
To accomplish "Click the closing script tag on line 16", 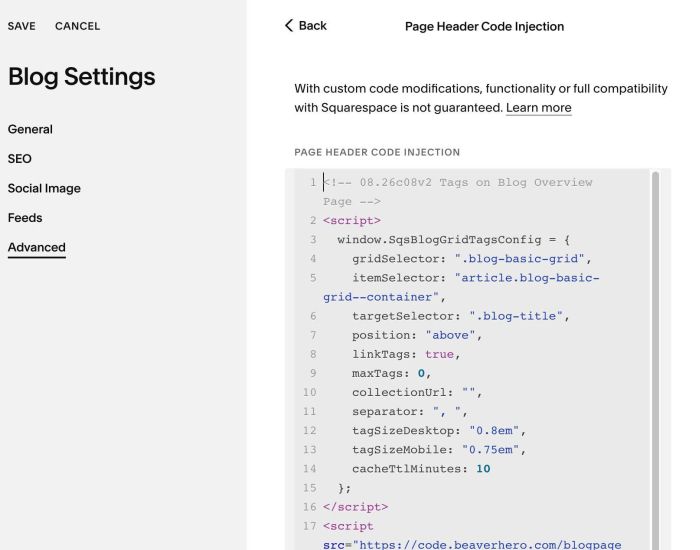I will (x=355, y=507).
